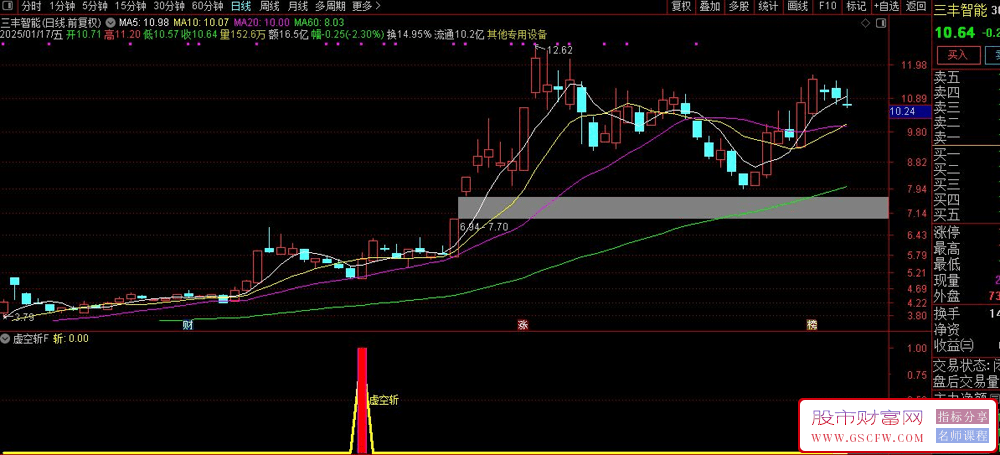Add stock via +自选 button
Viewport: 1000px width, 455px height.
coord(886,6)
